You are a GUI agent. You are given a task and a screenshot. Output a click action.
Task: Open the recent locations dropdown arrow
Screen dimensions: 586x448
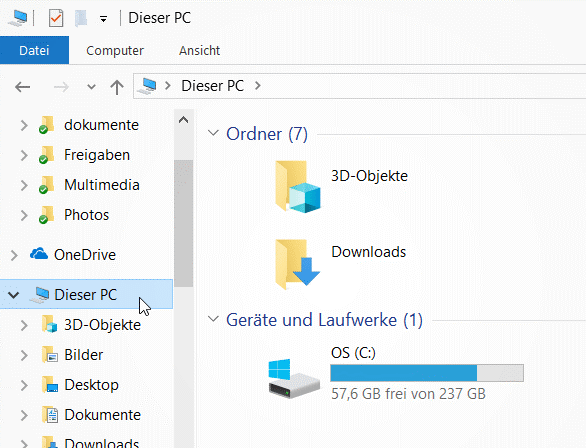click(x=91, y=87)
